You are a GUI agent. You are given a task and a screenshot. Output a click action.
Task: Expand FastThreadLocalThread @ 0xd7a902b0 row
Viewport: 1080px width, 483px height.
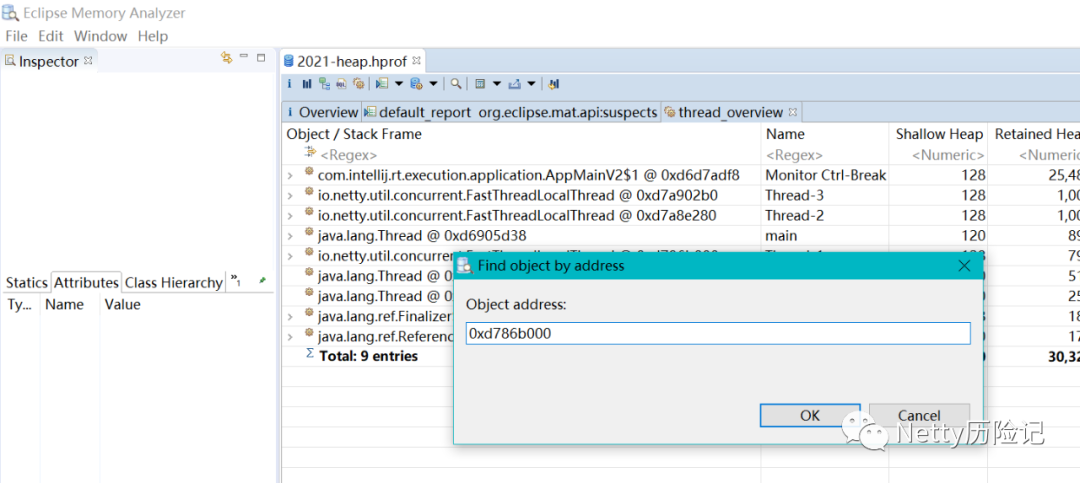coord(290,196)
